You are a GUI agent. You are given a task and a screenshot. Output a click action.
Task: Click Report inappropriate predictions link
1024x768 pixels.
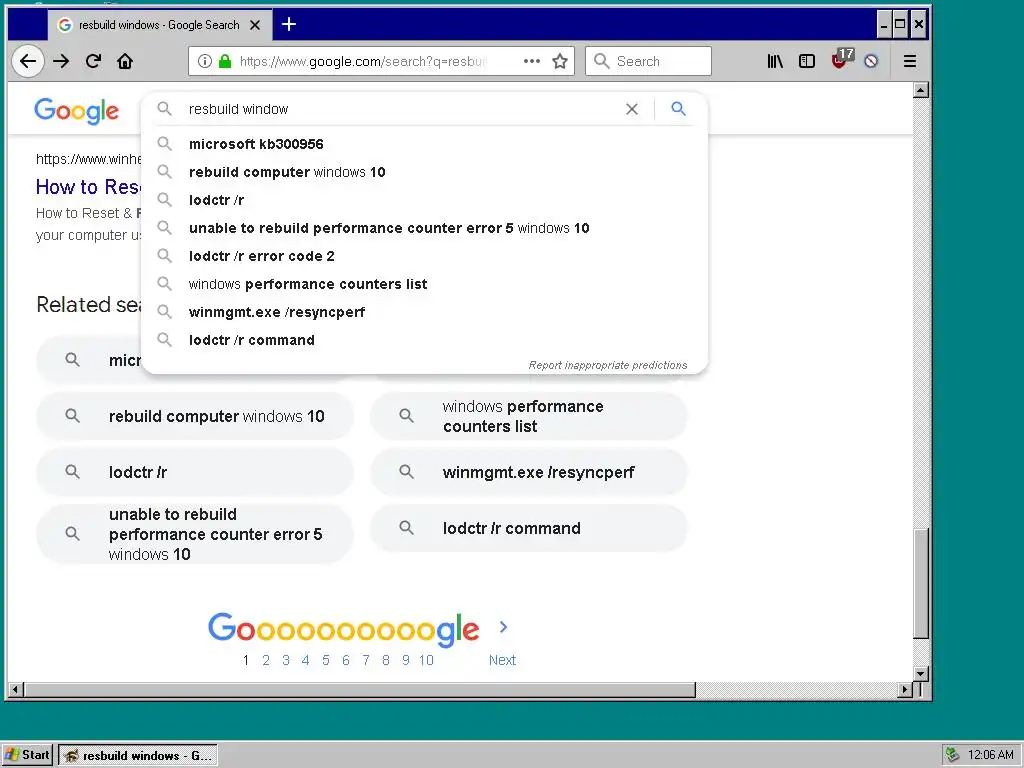click(x=607, y=365)
